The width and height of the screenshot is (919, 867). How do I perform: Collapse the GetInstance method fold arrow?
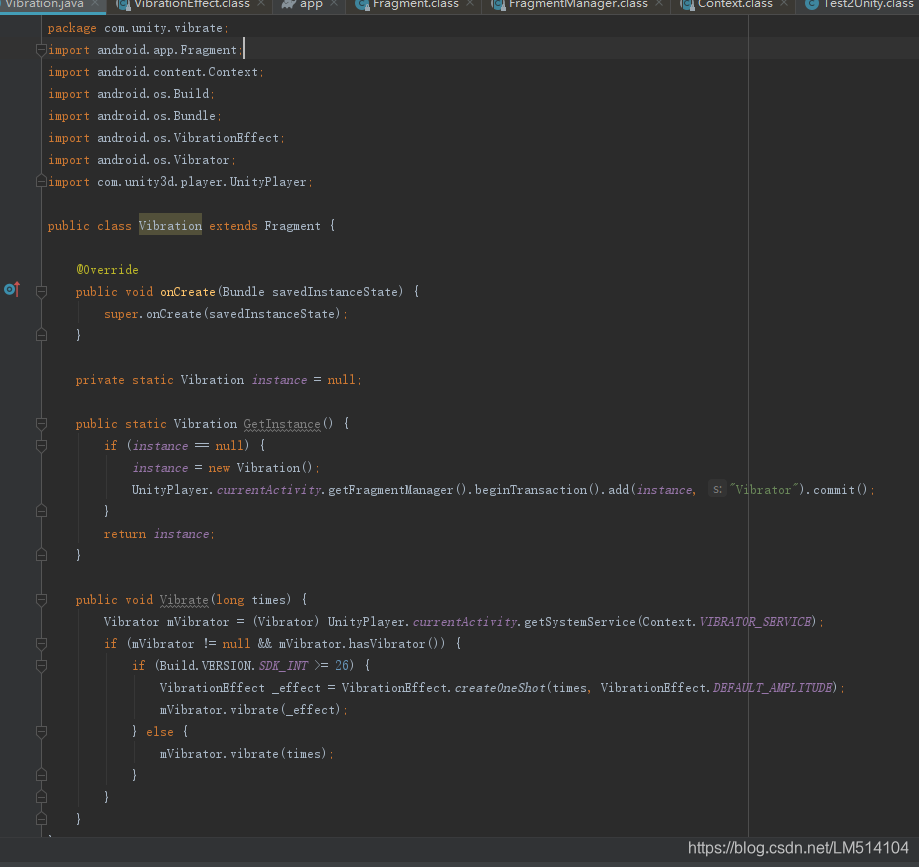(x=41, y=423)
